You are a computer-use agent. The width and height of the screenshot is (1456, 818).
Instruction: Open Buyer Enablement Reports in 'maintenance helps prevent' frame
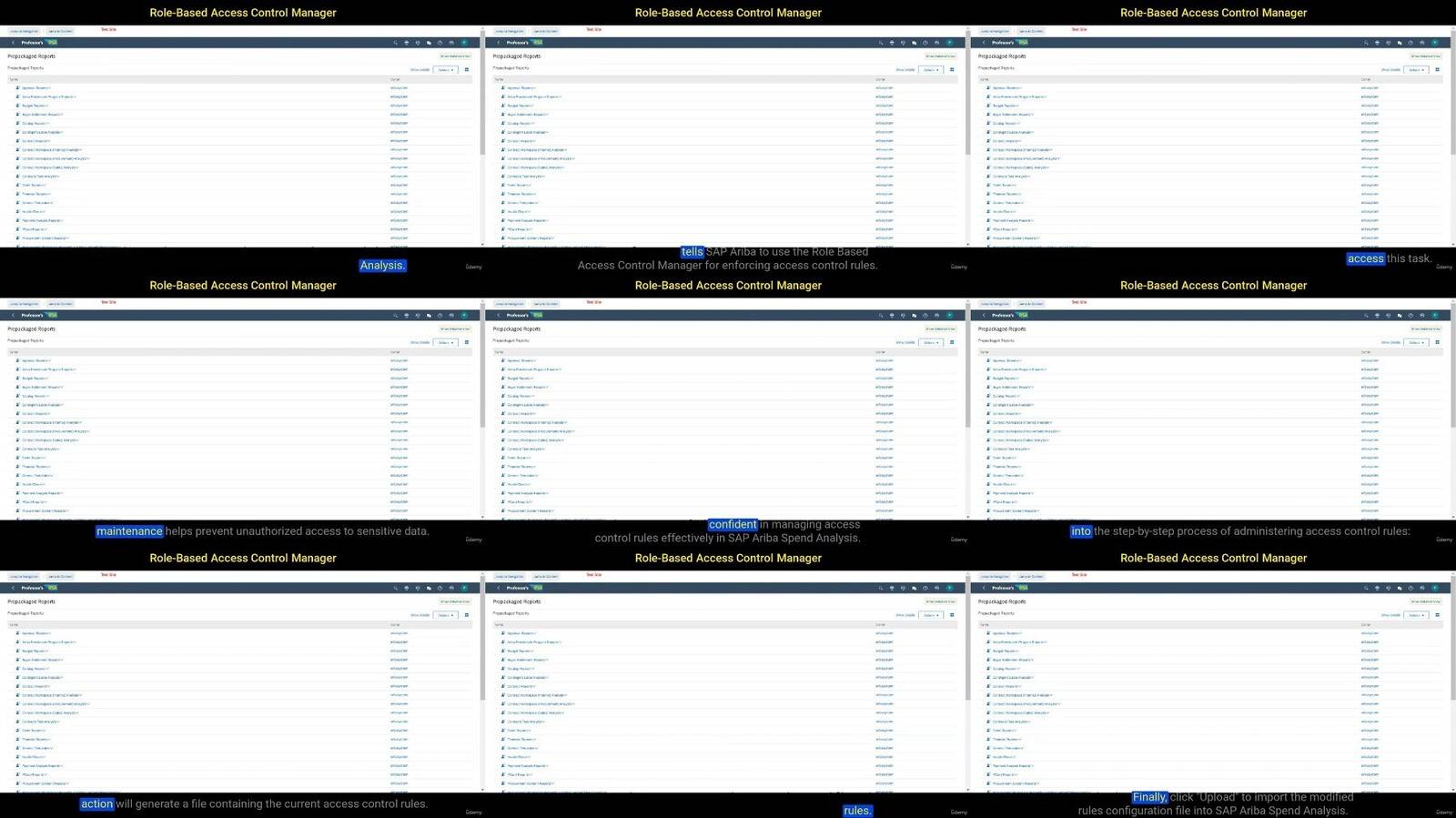point(43,388)
